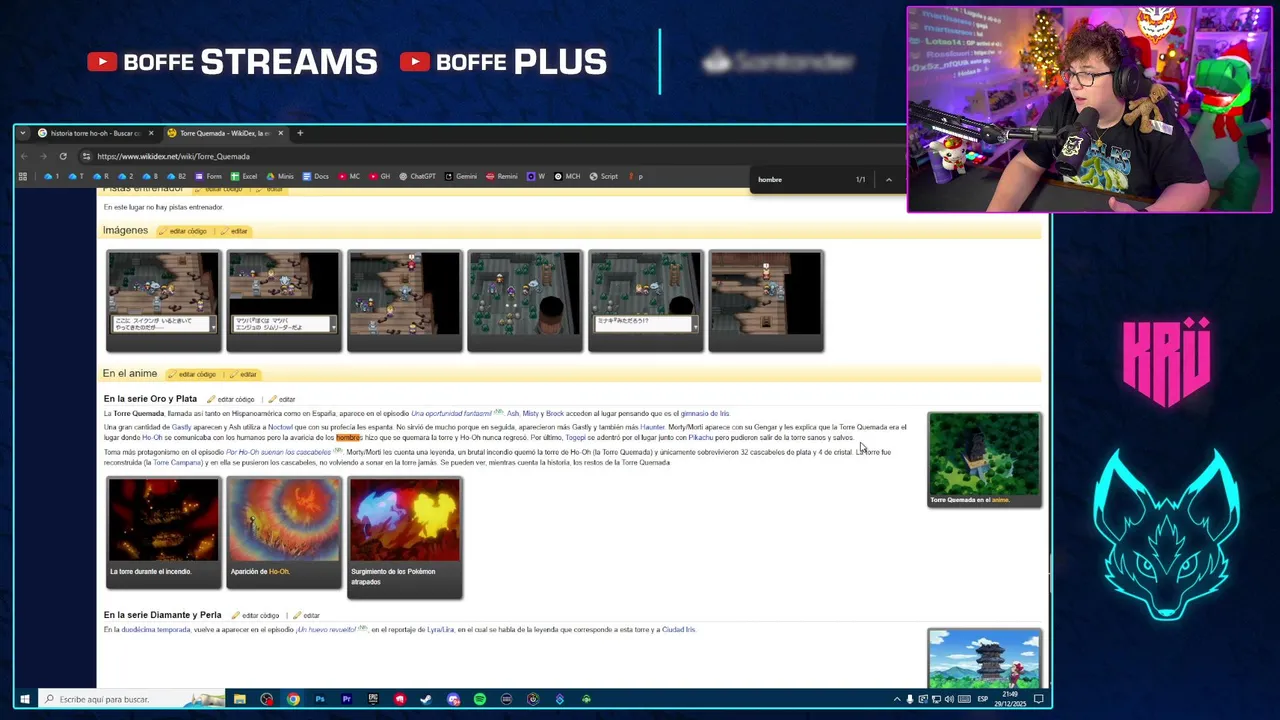Image resolution: width=1280 pixels, height=720 pixels.
Task: Open the 'duodécima temporada' link
Action: [x=156, y=629]
